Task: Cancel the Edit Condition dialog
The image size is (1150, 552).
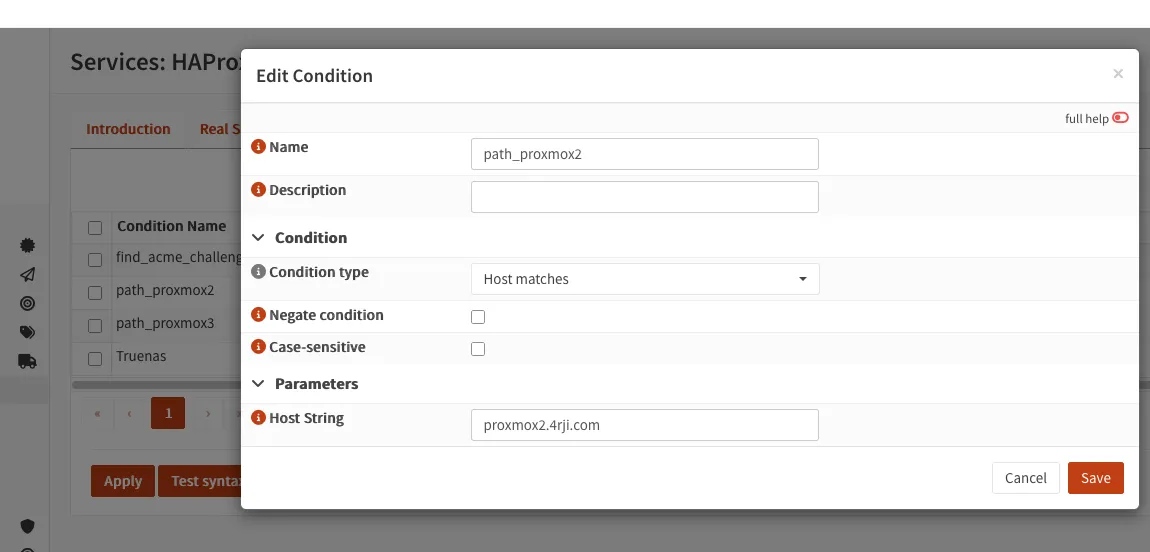Action: pyautogui.click(x=1025, y=478)
